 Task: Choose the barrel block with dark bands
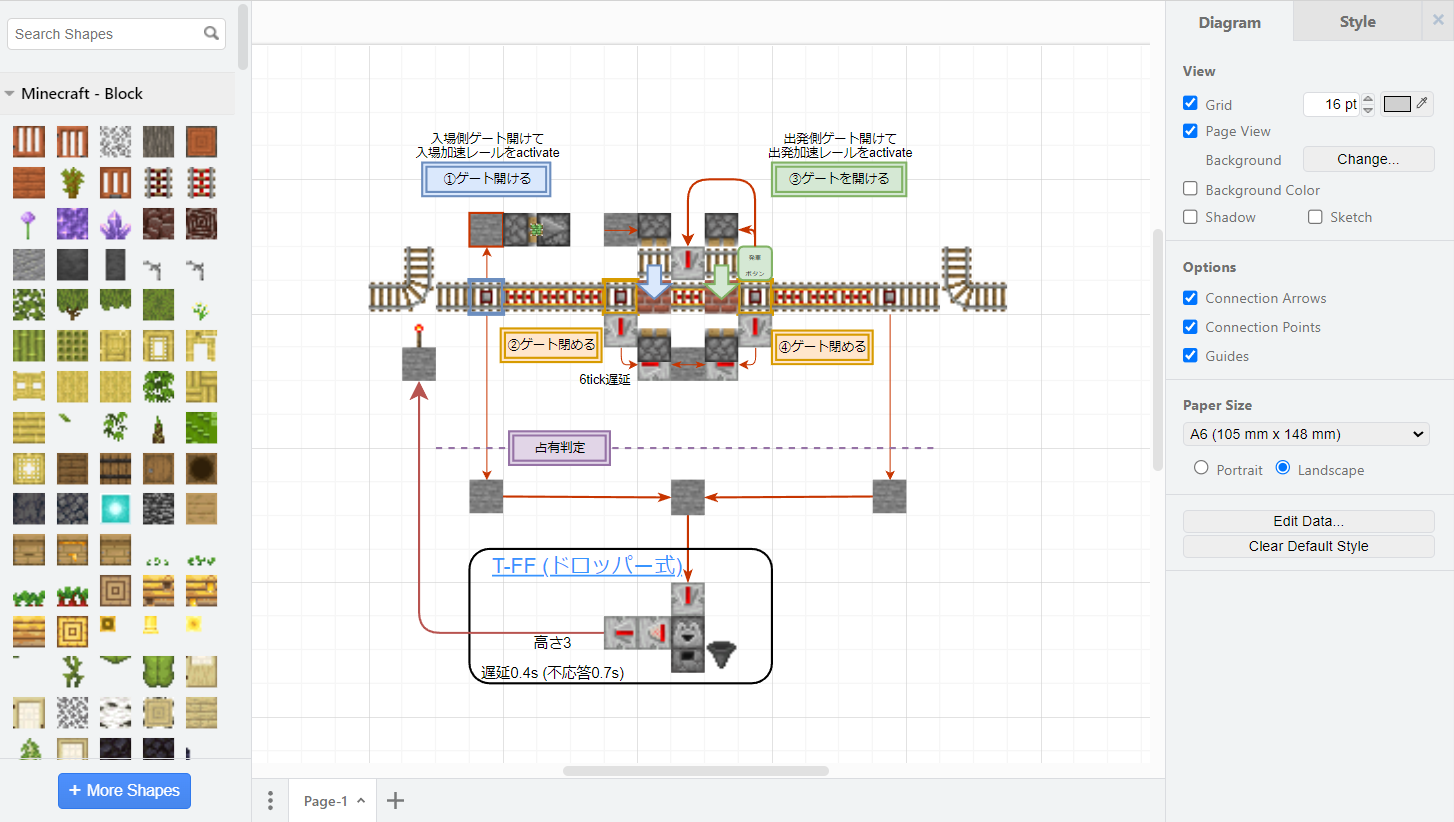pos(115,468)
